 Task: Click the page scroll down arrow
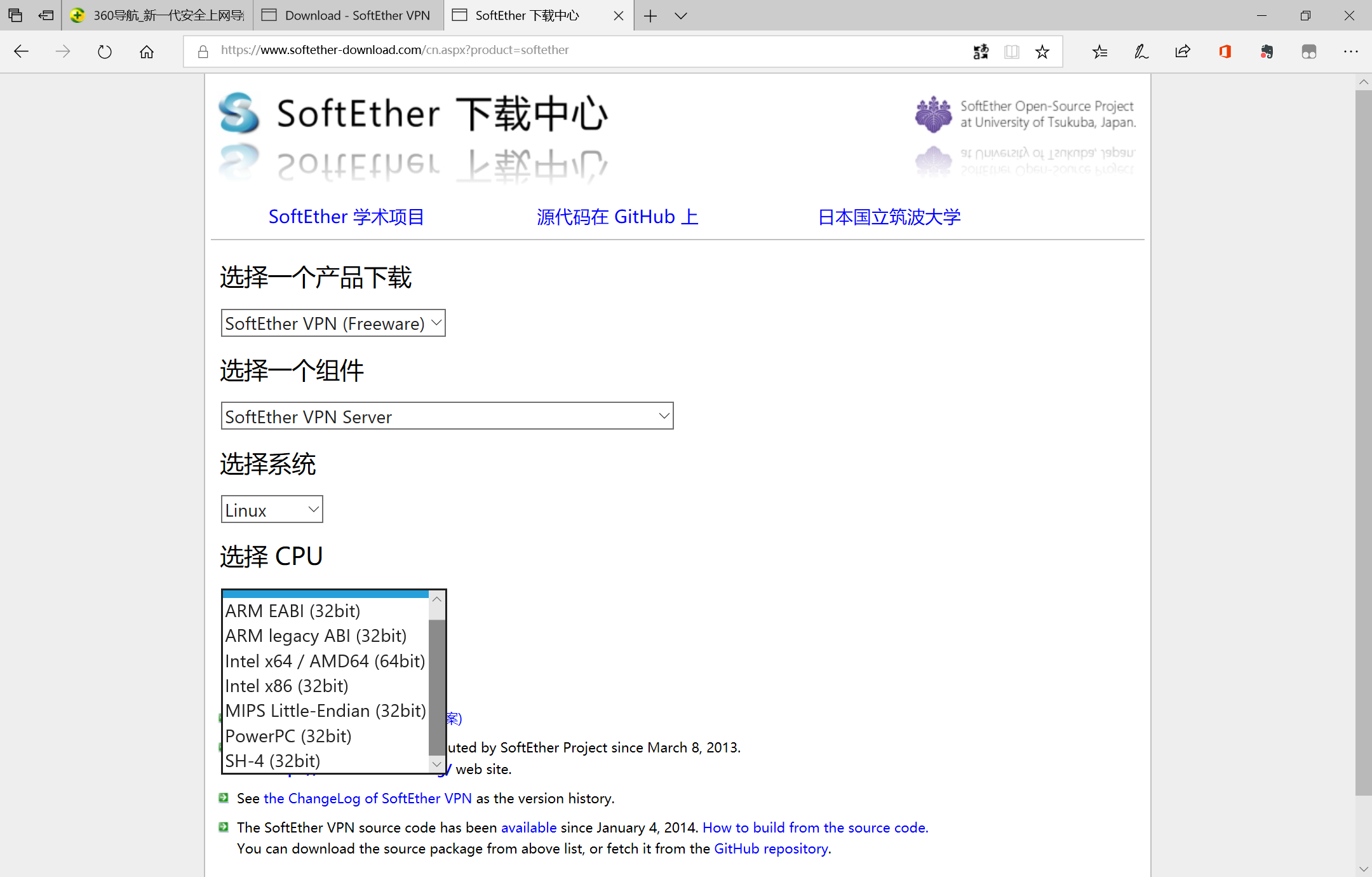pos(1364,869)
